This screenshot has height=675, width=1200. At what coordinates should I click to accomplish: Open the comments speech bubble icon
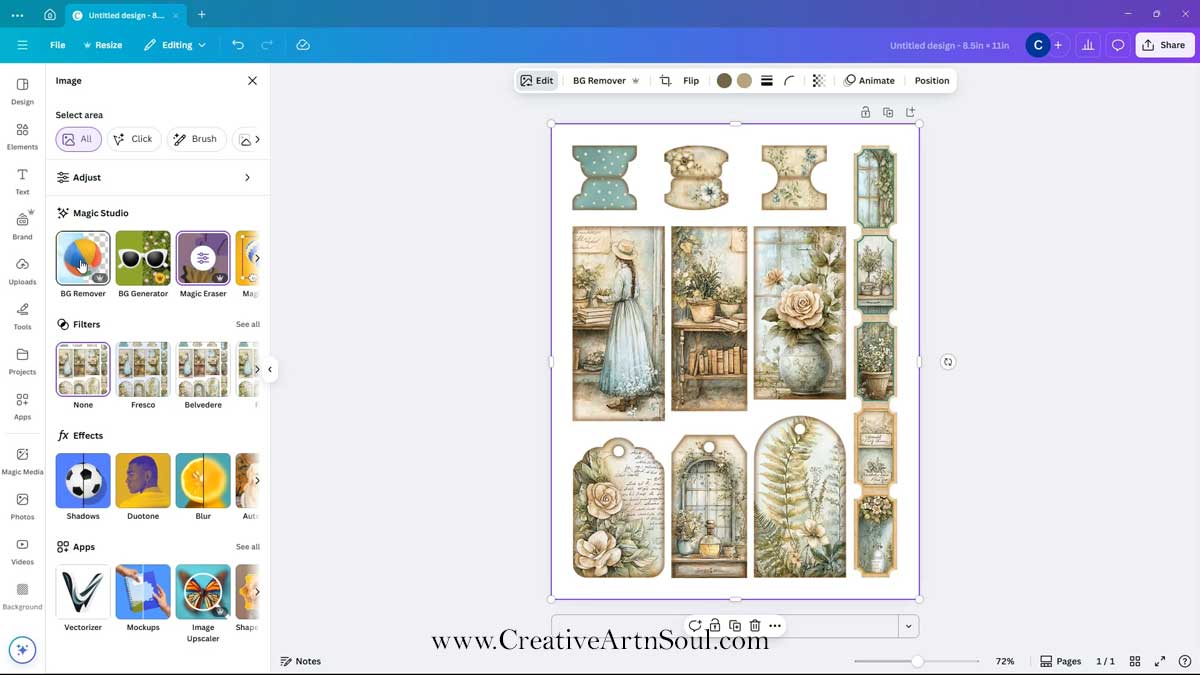point(1118,45)
